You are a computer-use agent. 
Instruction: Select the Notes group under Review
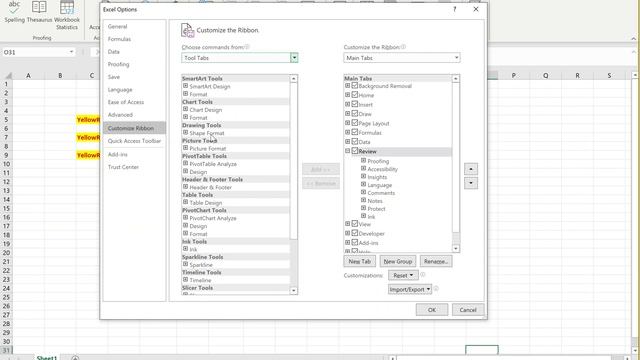(x=375, y=201)
